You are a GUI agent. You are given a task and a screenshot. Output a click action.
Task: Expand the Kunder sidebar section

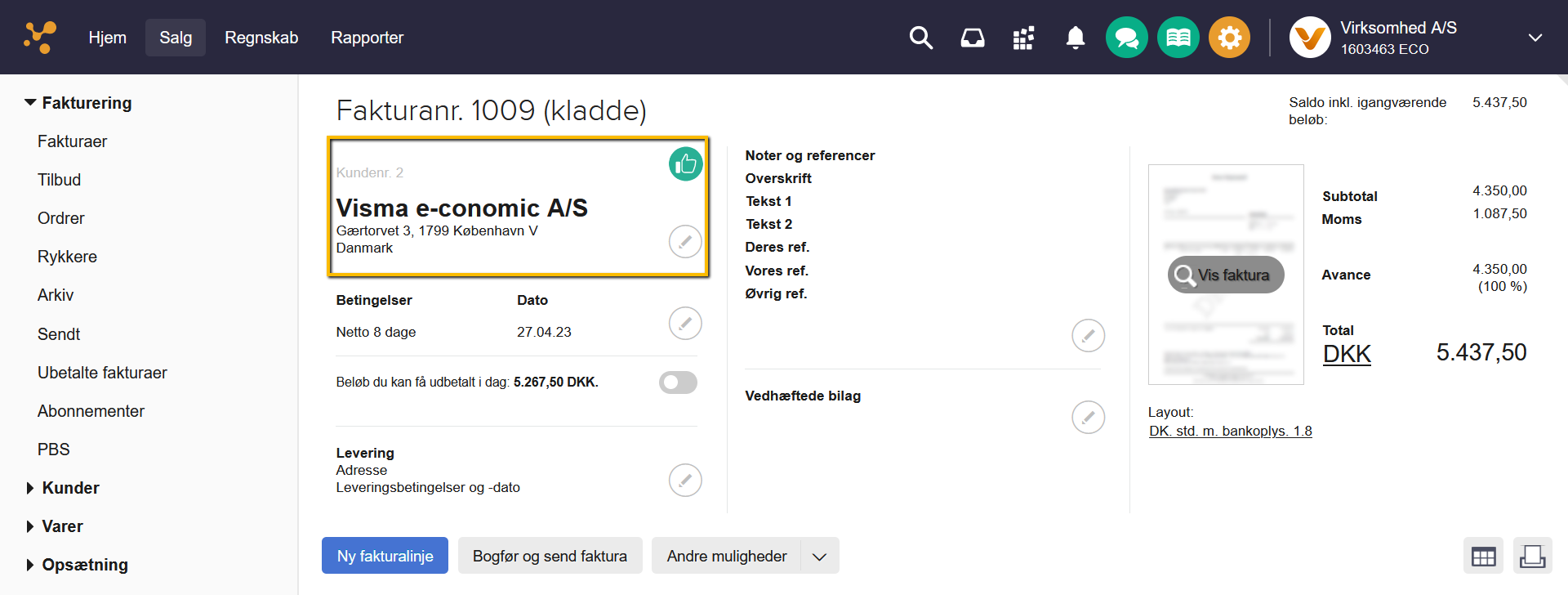click(31, 488)
